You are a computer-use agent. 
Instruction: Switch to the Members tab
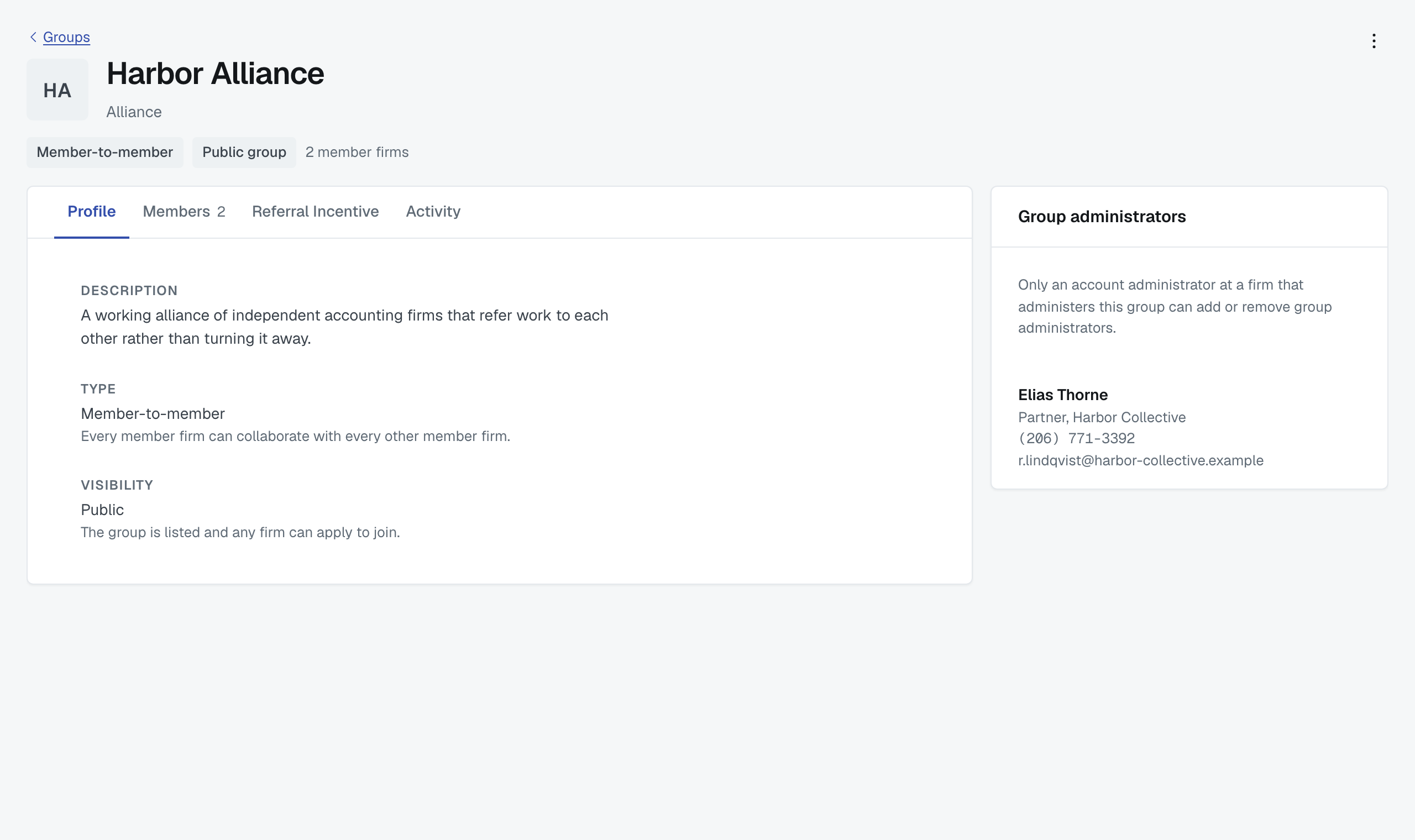(184, 212)
